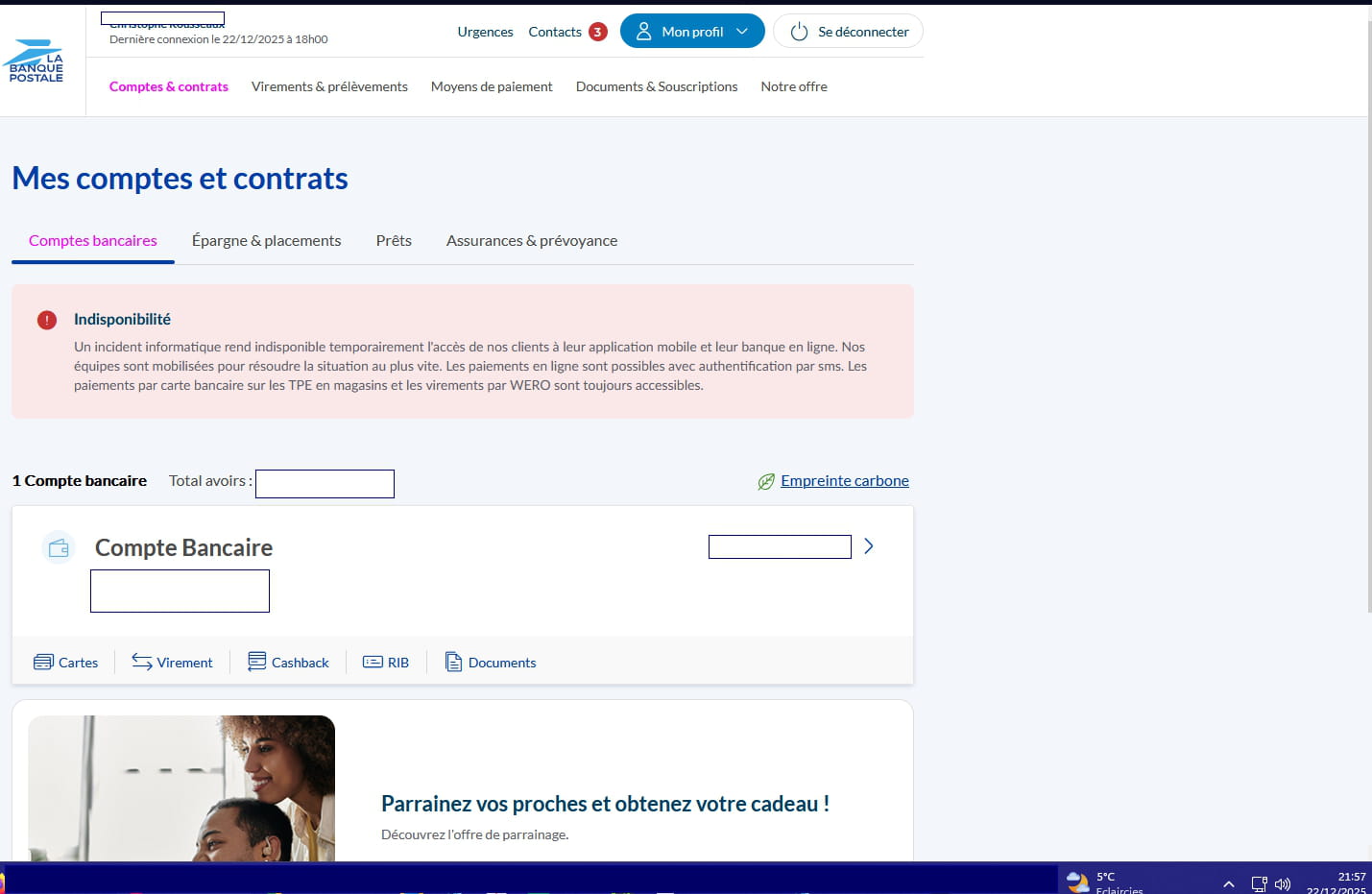Open Cashback for the bank account
Viewport: 1372px width, 894px height.
coord(288,663)
